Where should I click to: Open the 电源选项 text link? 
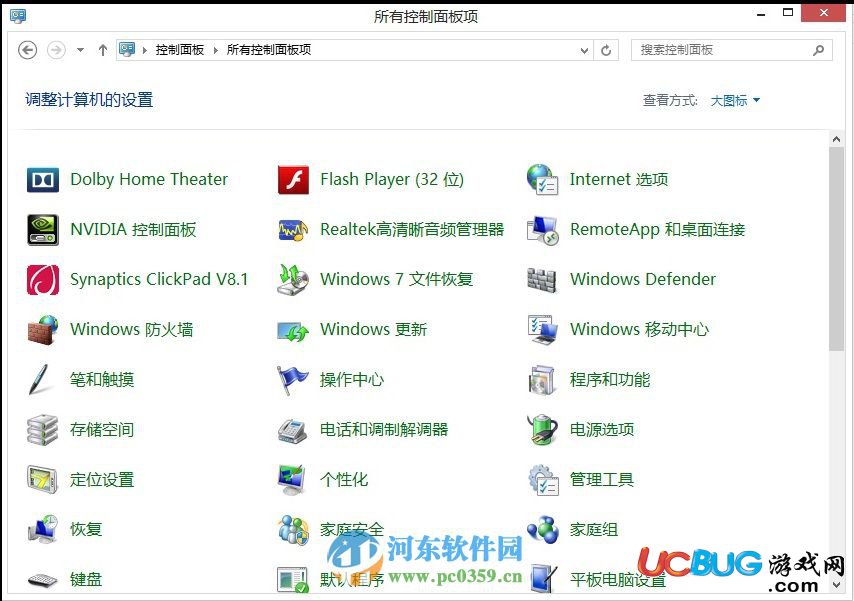point(602,430)
